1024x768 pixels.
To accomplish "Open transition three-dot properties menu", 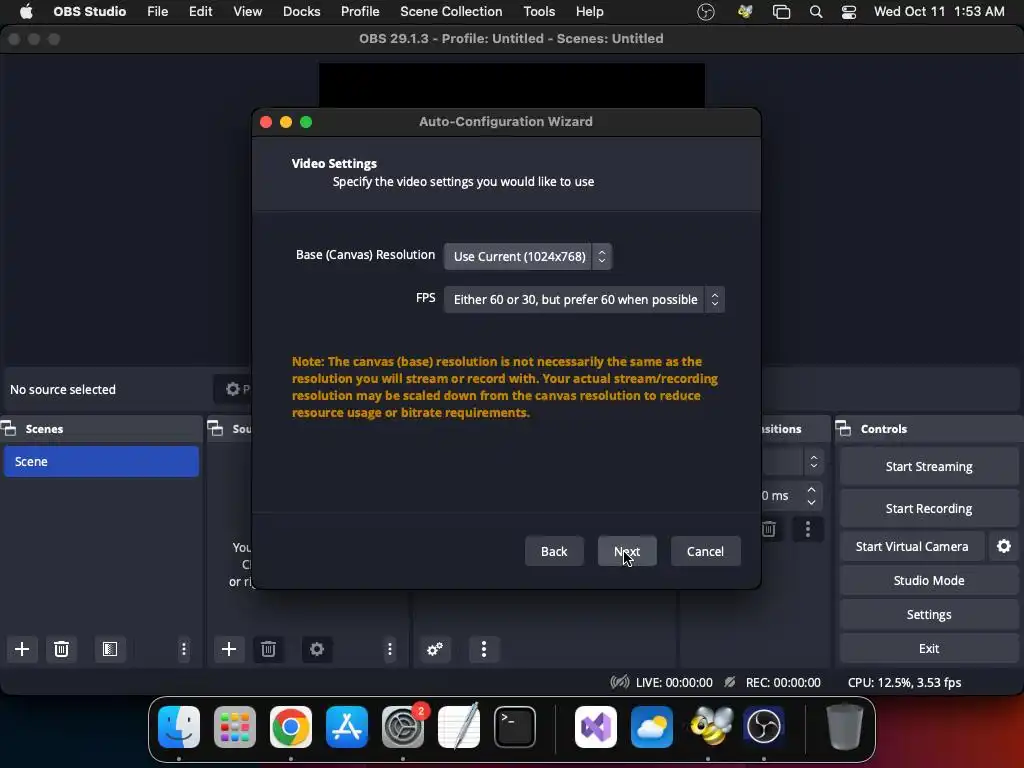I will [808, 529].
